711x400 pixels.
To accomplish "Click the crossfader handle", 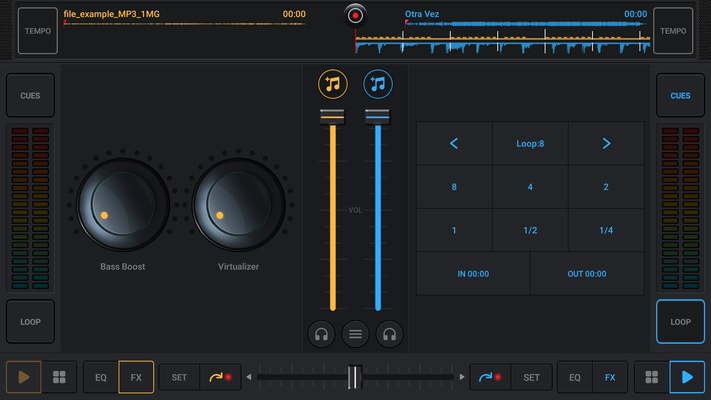I will click(355, 377).
